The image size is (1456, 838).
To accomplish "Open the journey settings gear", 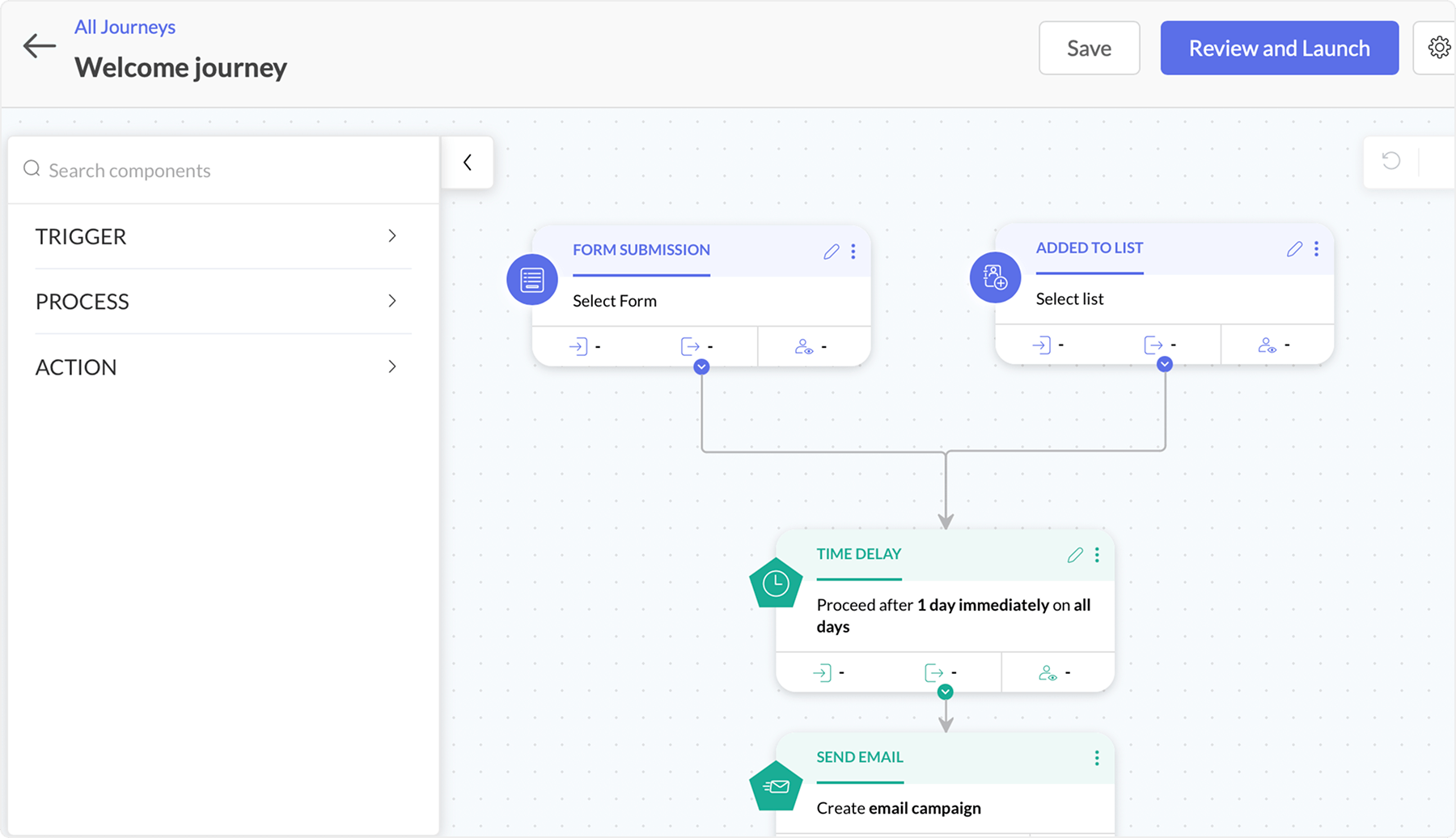I will tap(1438, 48).
